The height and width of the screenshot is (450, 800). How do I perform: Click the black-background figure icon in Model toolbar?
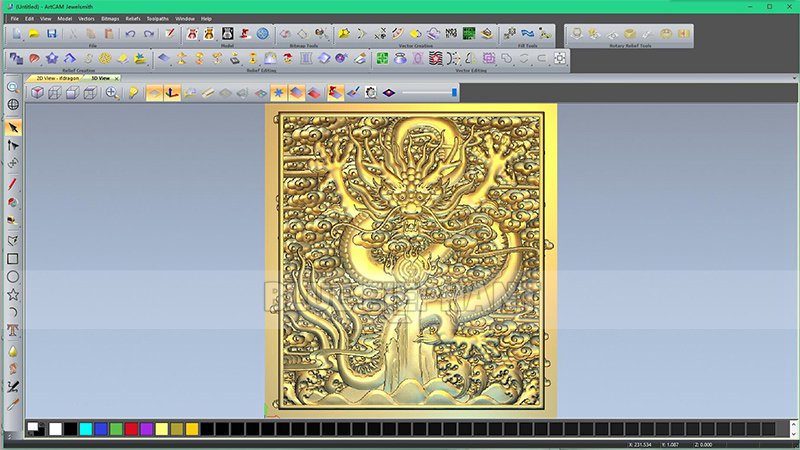[x=228, y=34]
